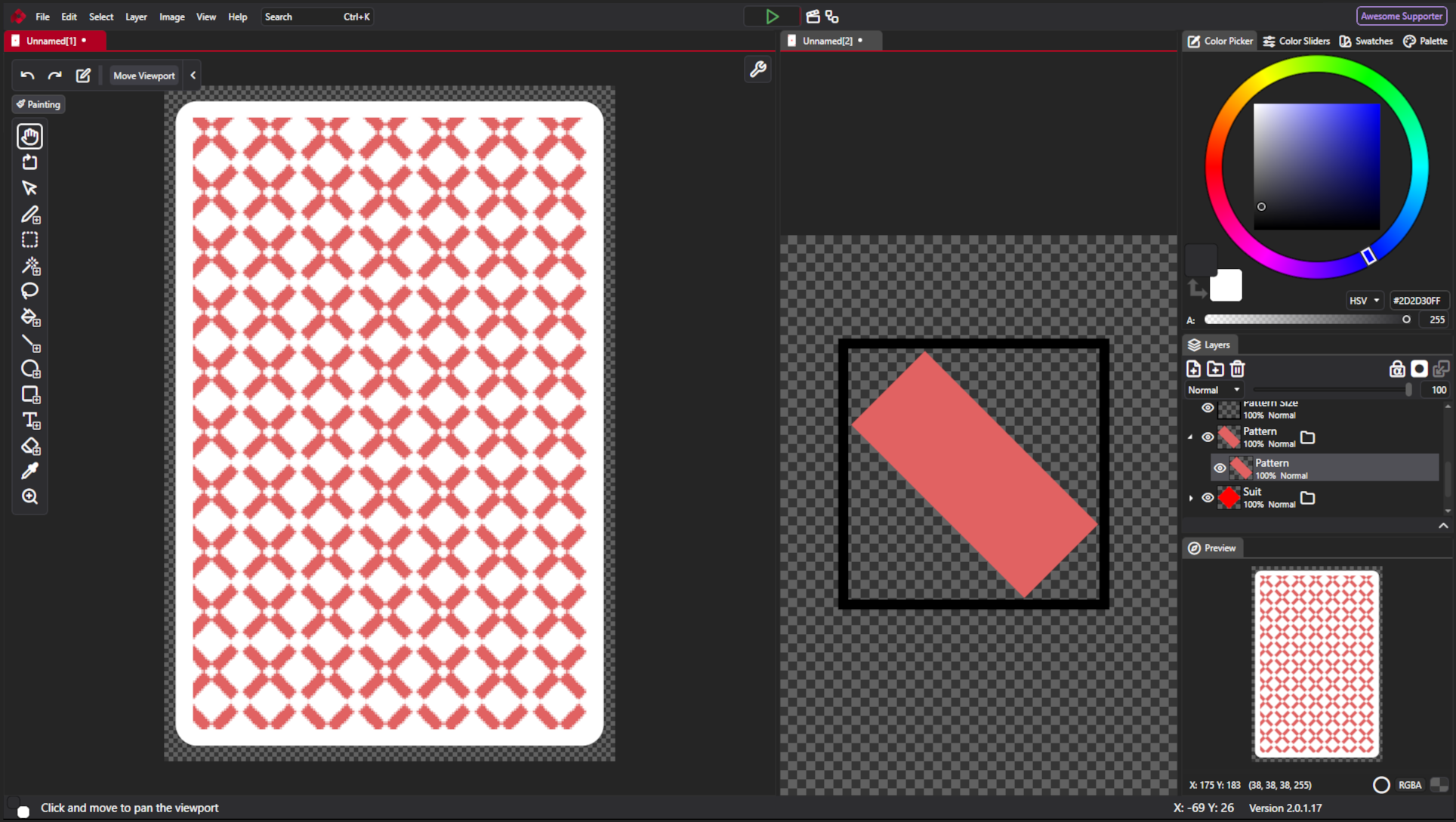Viewport: 1456px width, 822px height.
Task: Select the Magic Wand tool
Action: tap(30, 266)
